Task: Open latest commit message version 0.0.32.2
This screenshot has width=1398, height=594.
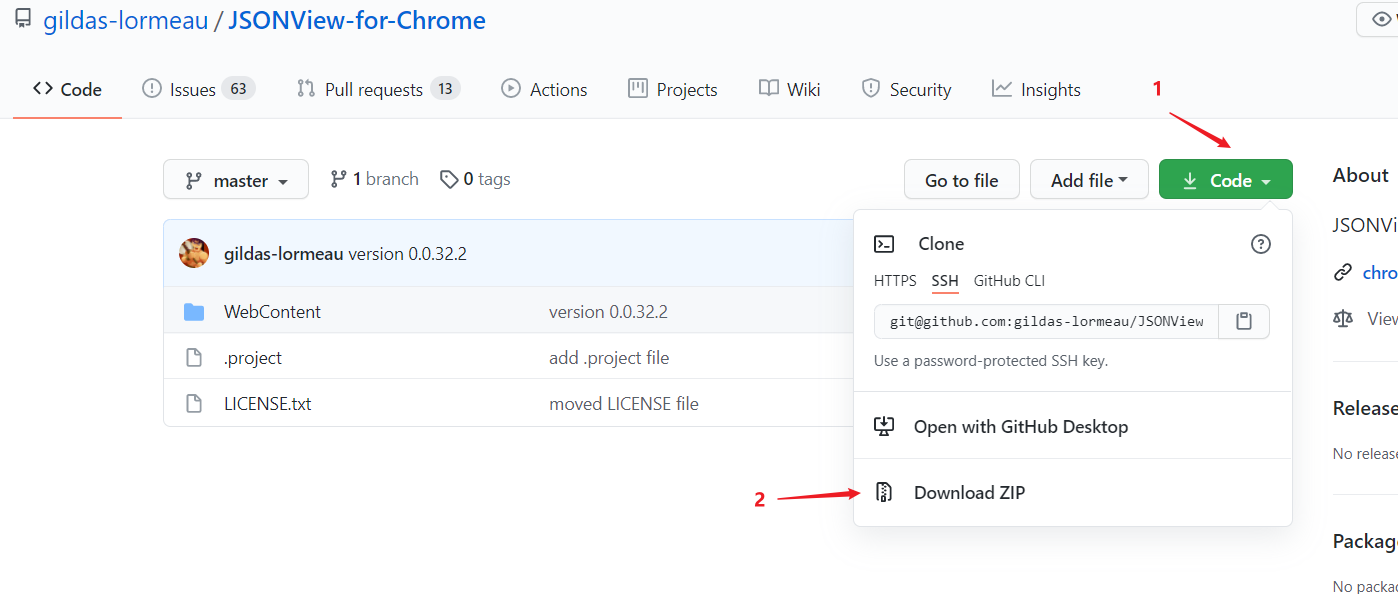Action: [407, 254]
